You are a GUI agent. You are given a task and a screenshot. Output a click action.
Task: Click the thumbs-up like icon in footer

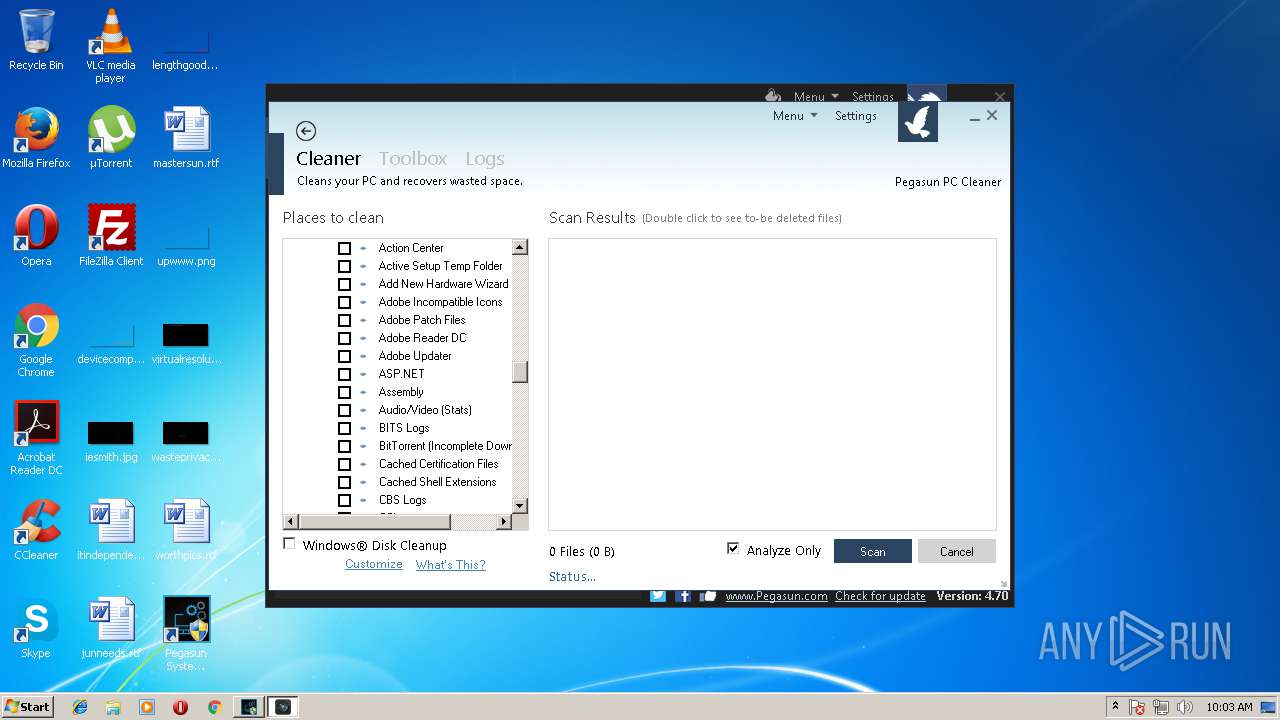click(709, 596)
